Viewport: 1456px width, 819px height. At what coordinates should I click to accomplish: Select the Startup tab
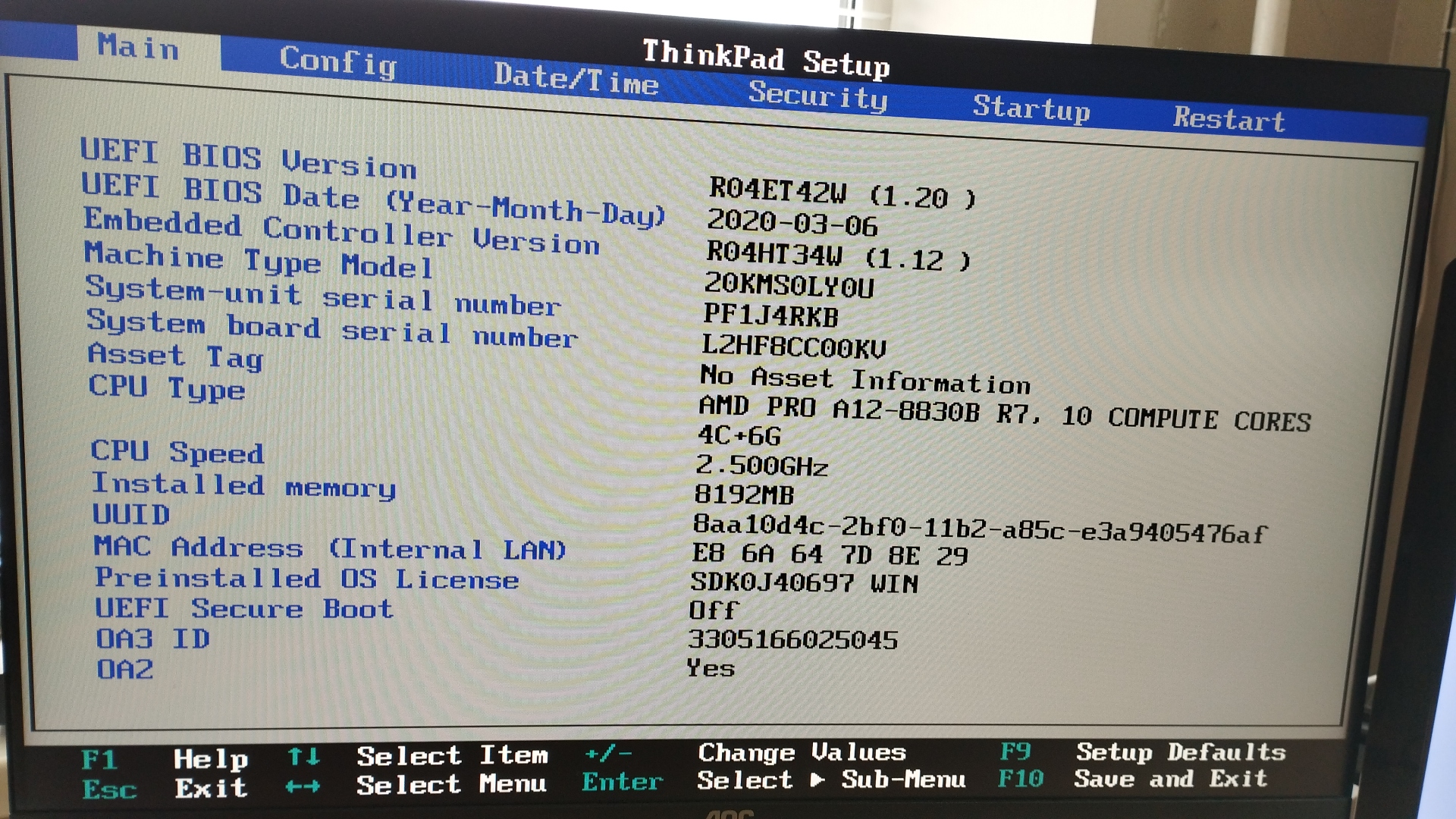click(1031, 108)
